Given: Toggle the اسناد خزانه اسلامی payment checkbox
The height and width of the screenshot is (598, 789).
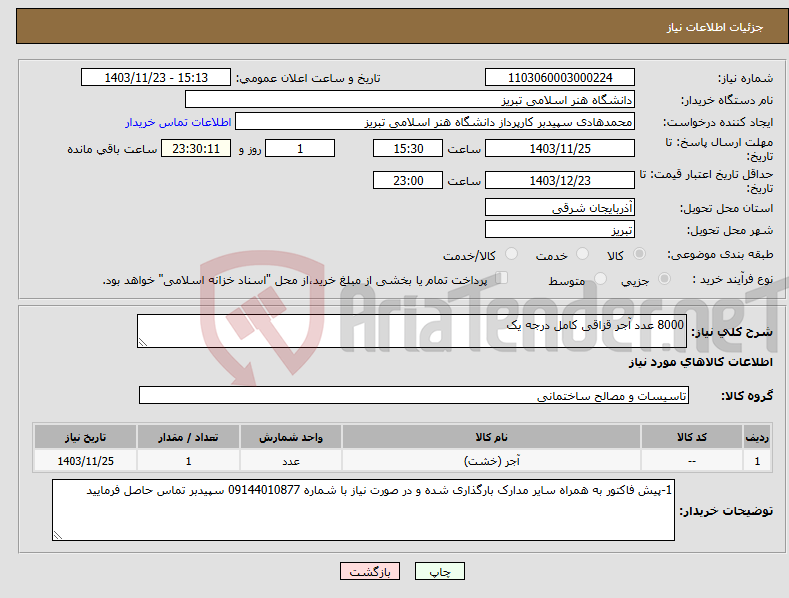Looking at the screenshot, I should (501, 278).
